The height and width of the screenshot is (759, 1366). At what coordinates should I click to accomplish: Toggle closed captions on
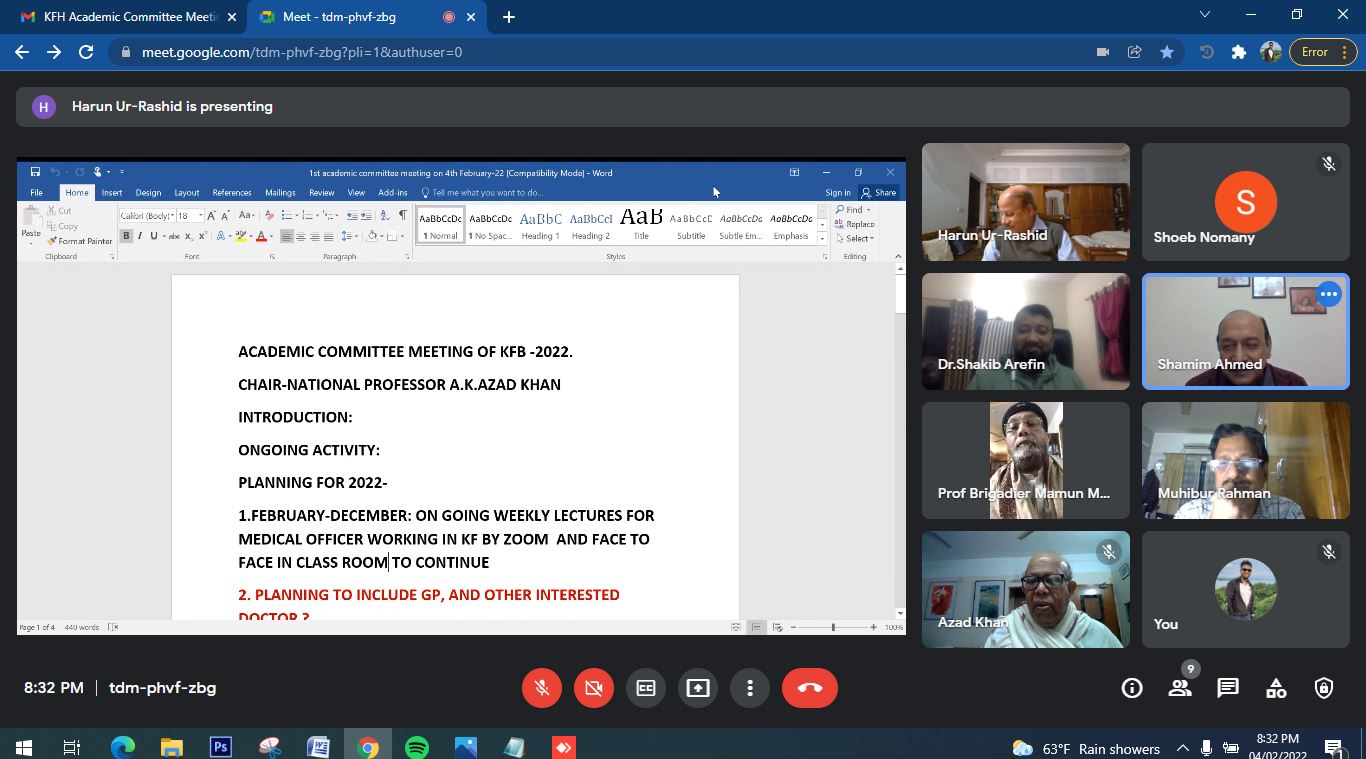click(645, 688)
